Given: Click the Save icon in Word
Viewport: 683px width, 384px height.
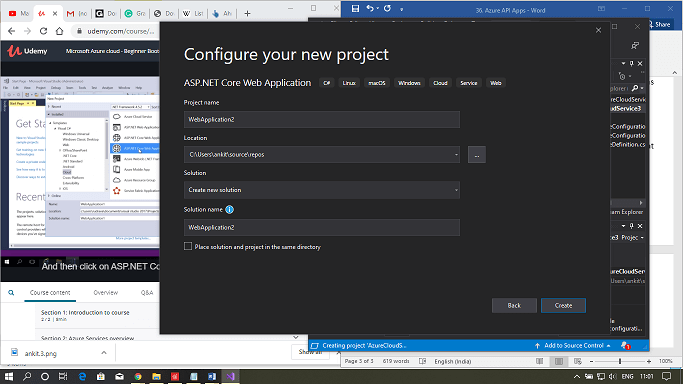Looking at the screenshot, I should [x=355, y=8].
